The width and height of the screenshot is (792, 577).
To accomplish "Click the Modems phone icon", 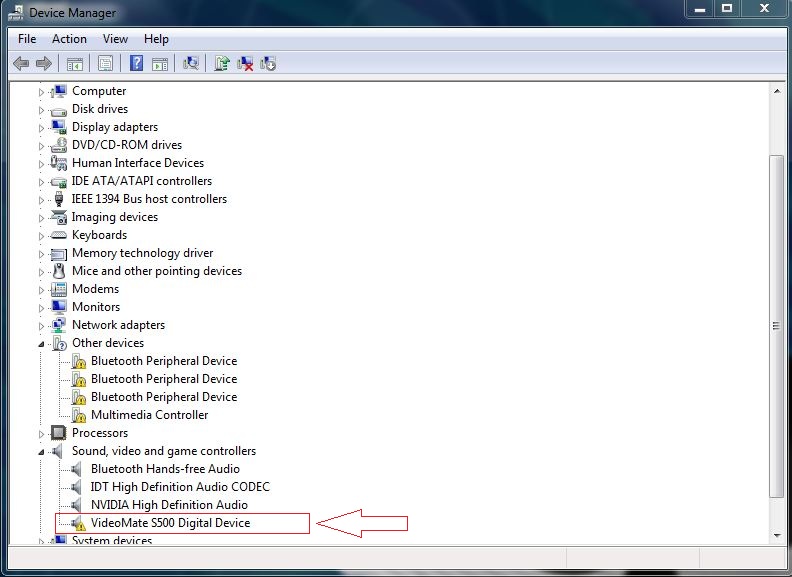I will 59,289.
